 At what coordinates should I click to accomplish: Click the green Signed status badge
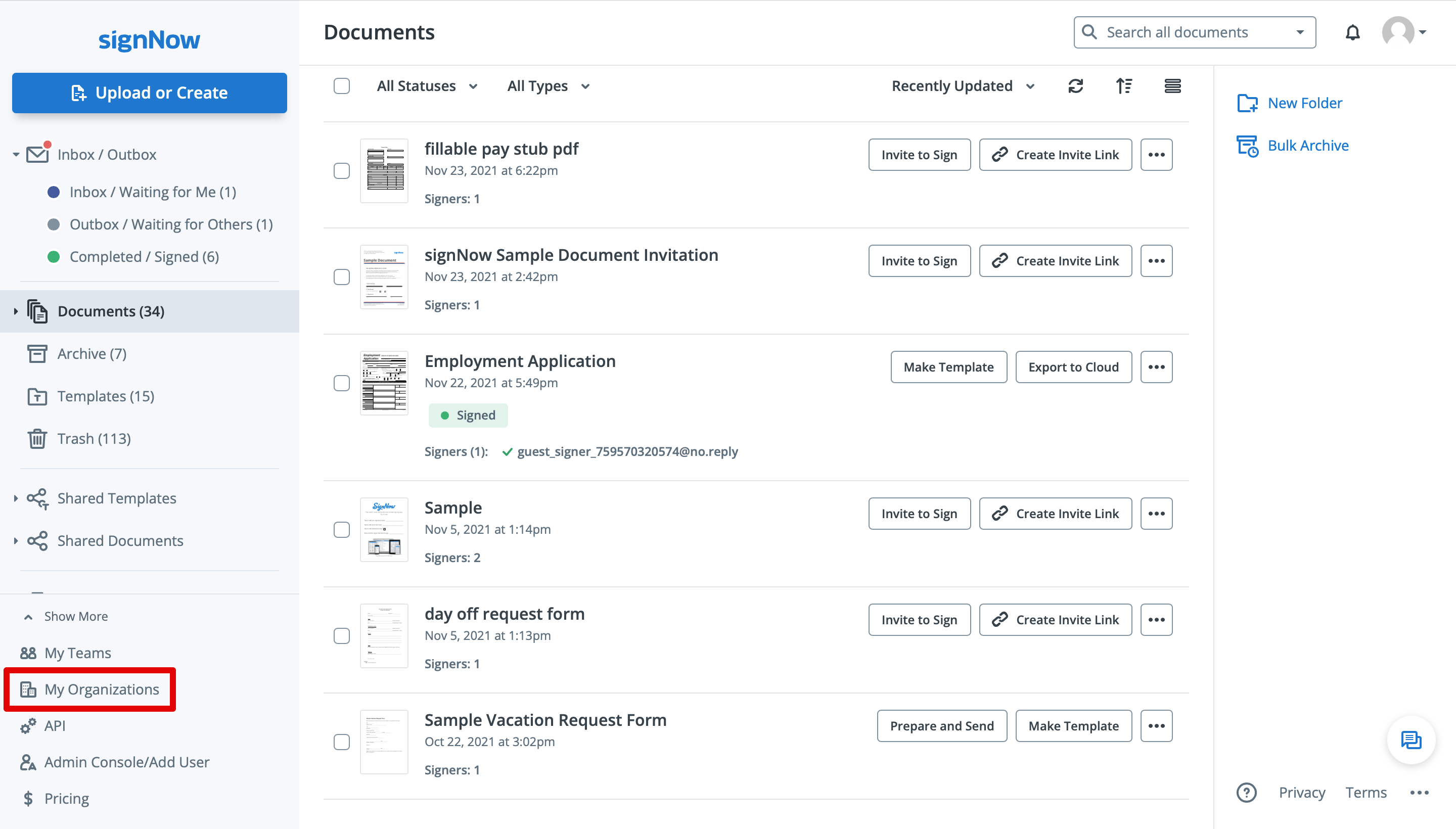click(x=468, y=415)
